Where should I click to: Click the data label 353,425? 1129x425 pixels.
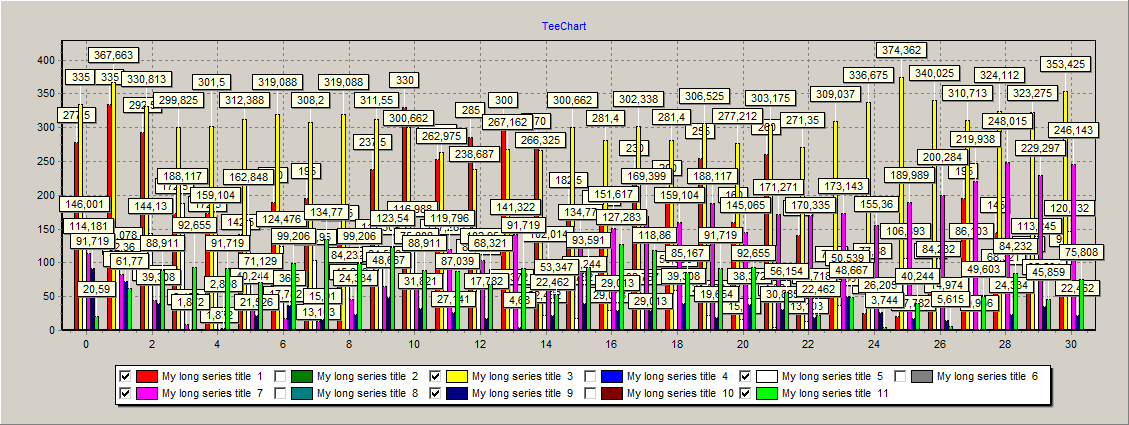1065,64
